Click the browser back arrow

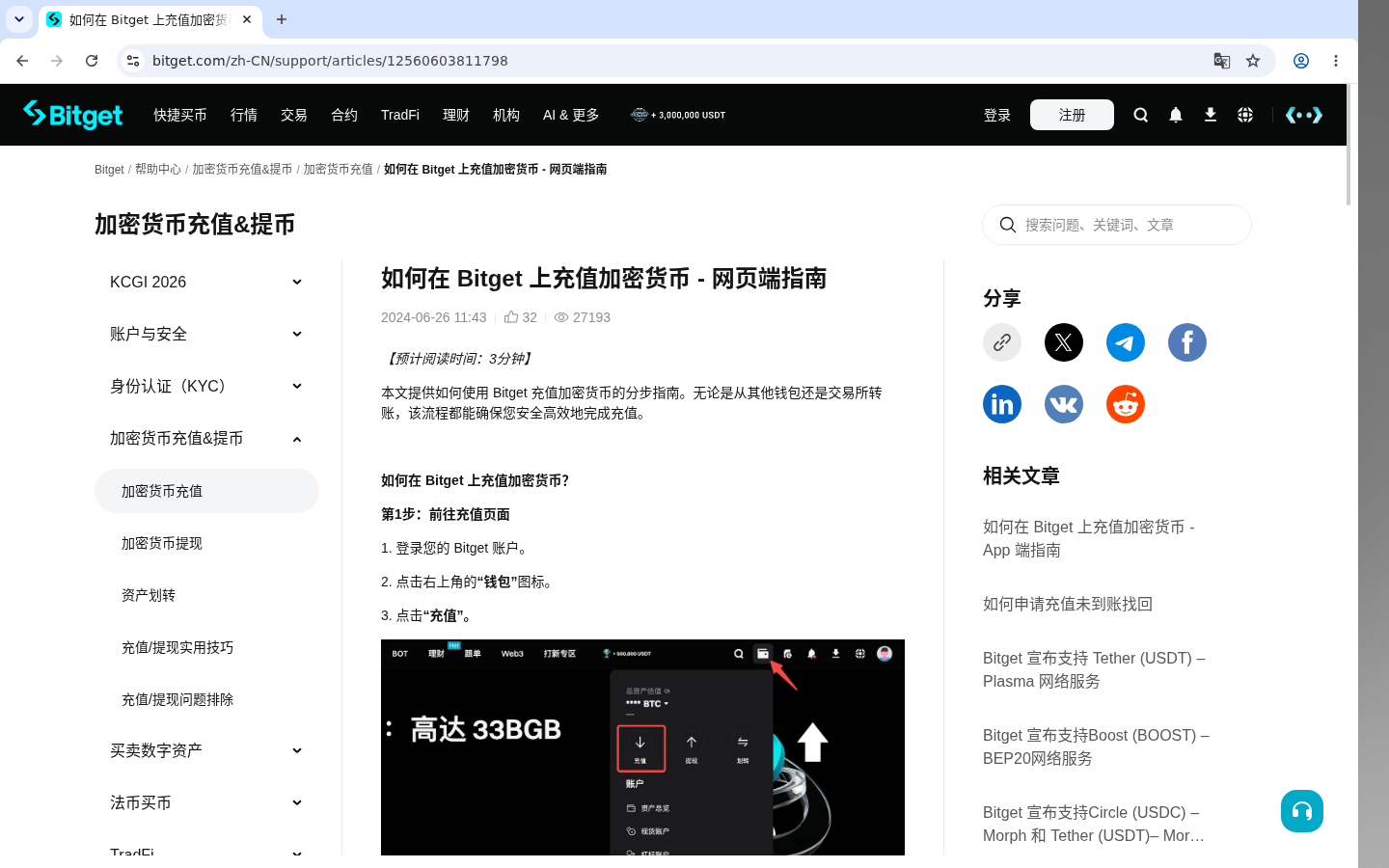[22, 61]
